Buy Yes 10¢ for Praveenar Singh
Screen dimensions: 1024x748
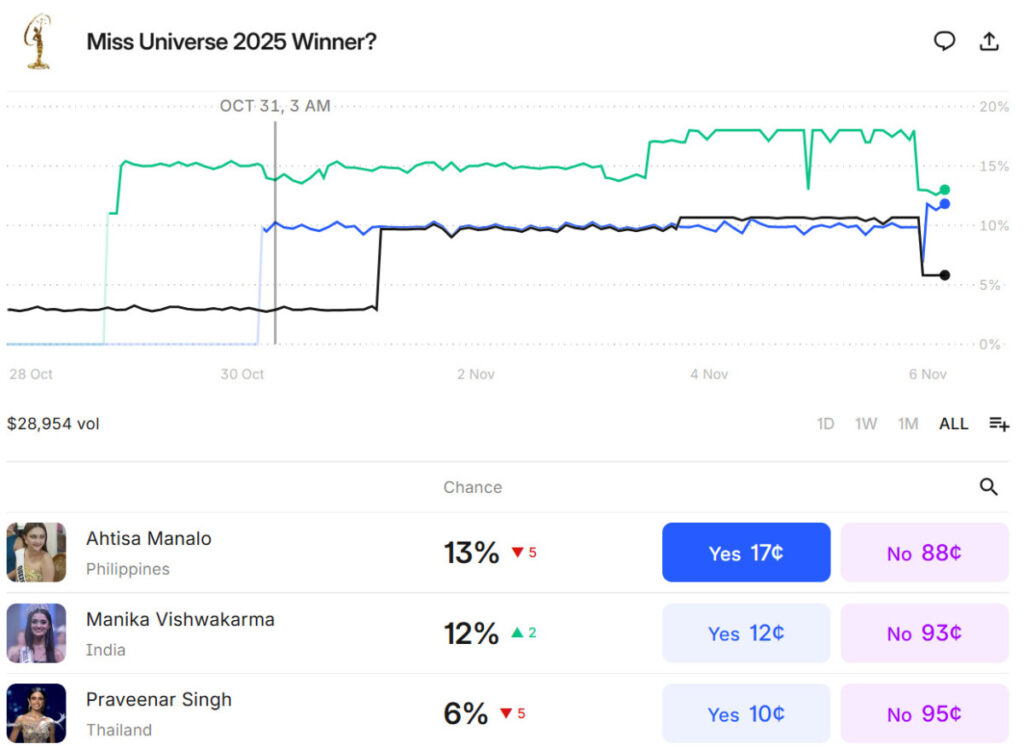[x=746, y=714]
